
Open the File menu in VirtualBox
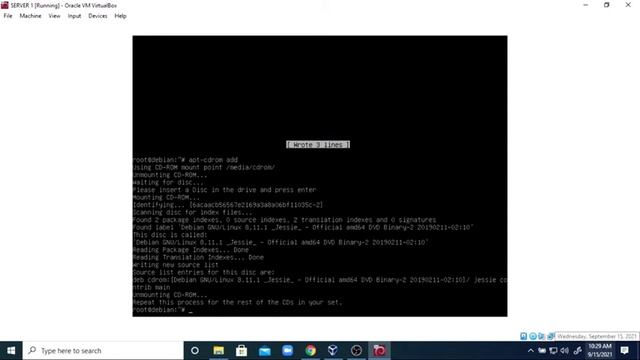[8, 16]
